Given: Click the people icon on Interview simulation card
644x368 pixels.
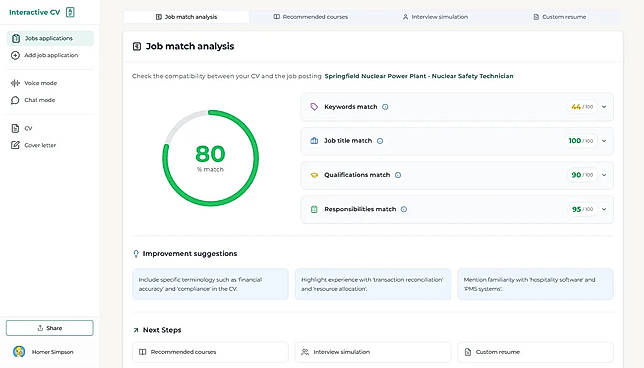Looking at the screenshot, I should coord(305,352).
